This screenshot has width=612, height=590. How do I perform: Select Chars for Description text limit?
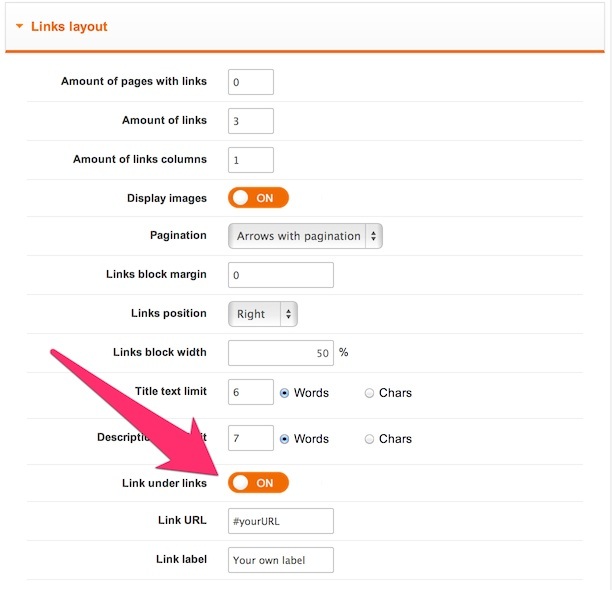pos(370,439)
